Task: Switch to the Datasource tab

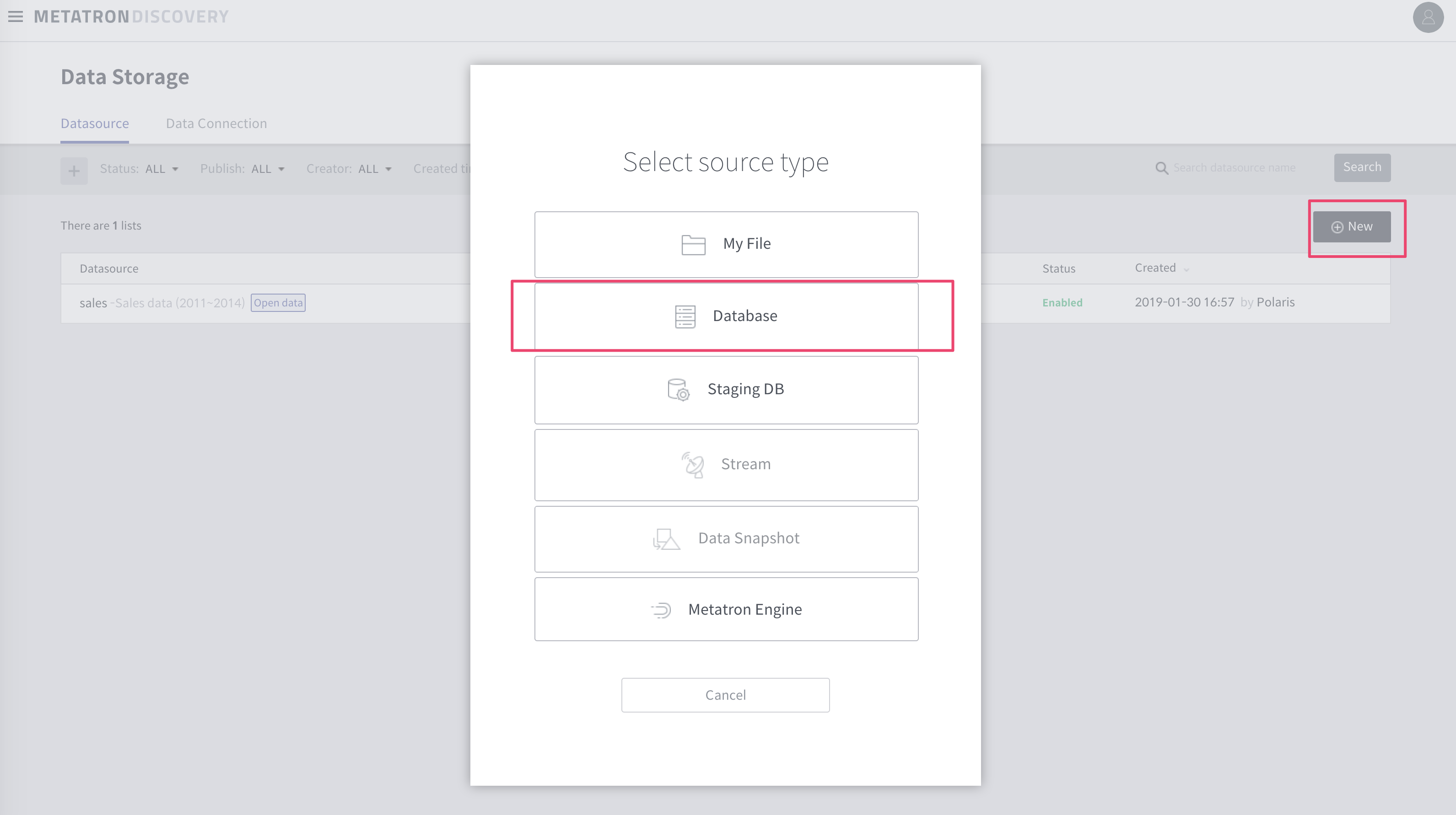Action: (x=94, y=123)
